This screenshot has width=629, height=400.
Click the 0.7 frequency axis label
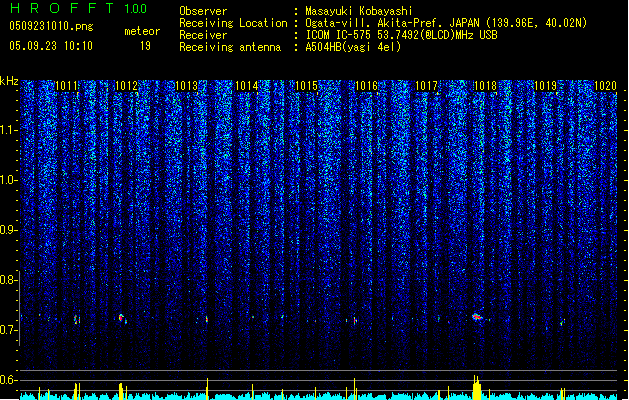(x=8, y=330)
